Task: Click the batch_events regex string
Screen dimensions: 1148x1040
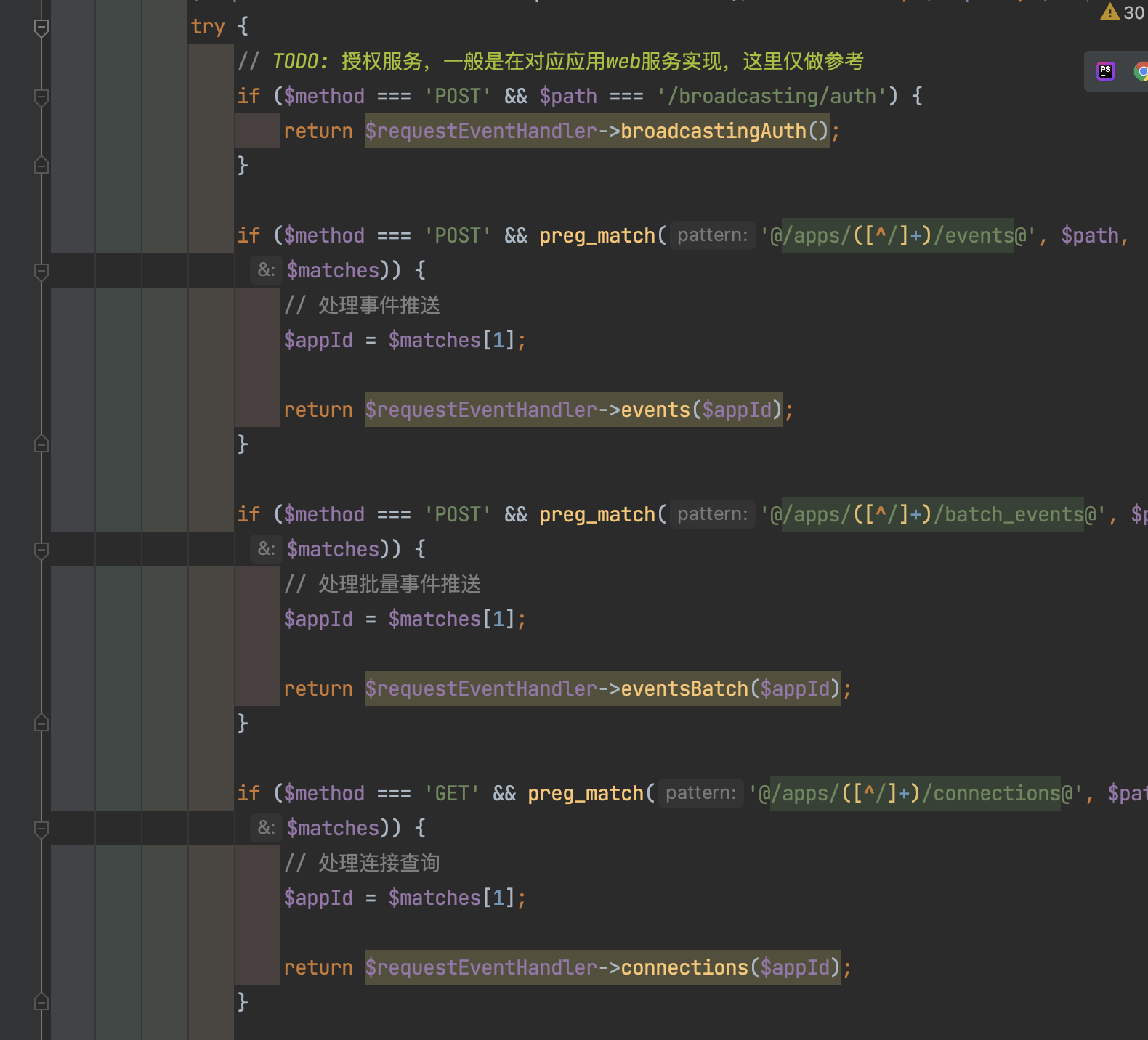Action: pos(933,514)
